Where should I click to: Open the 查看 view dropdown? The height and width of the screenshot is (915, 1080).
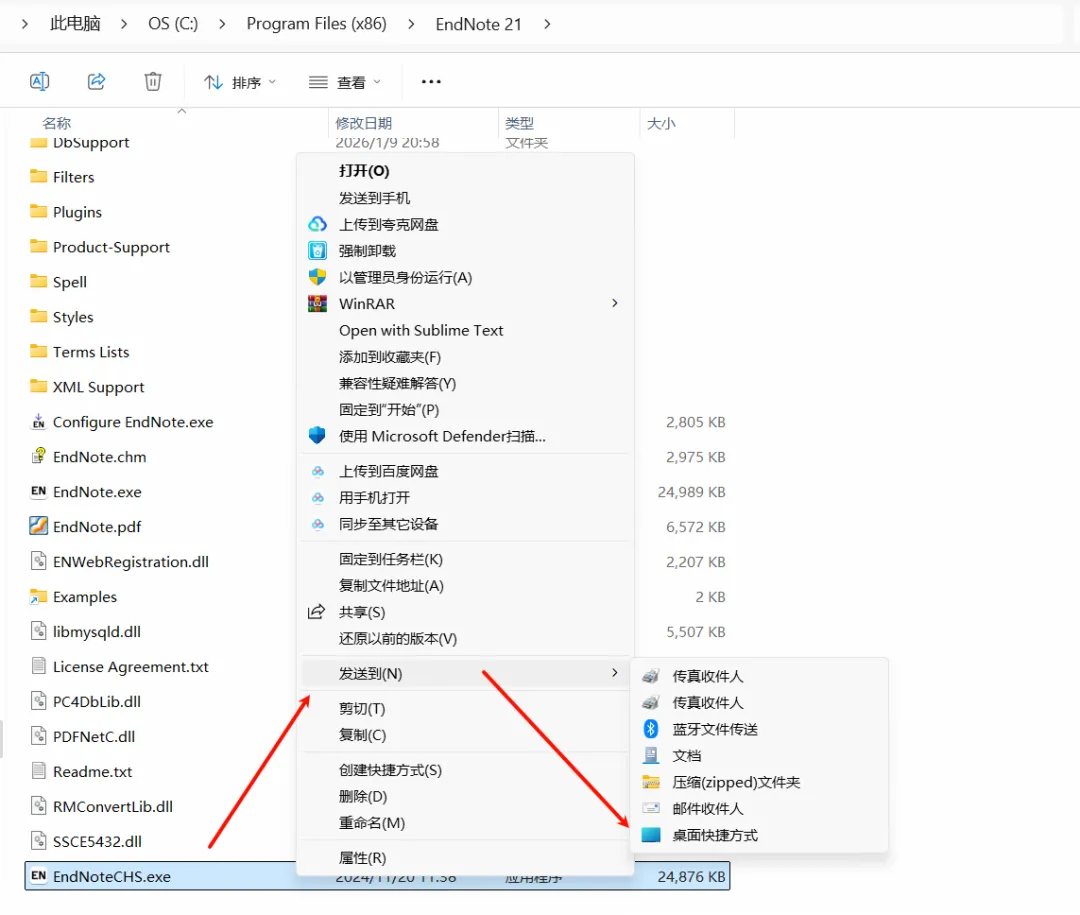coord(344,83)
